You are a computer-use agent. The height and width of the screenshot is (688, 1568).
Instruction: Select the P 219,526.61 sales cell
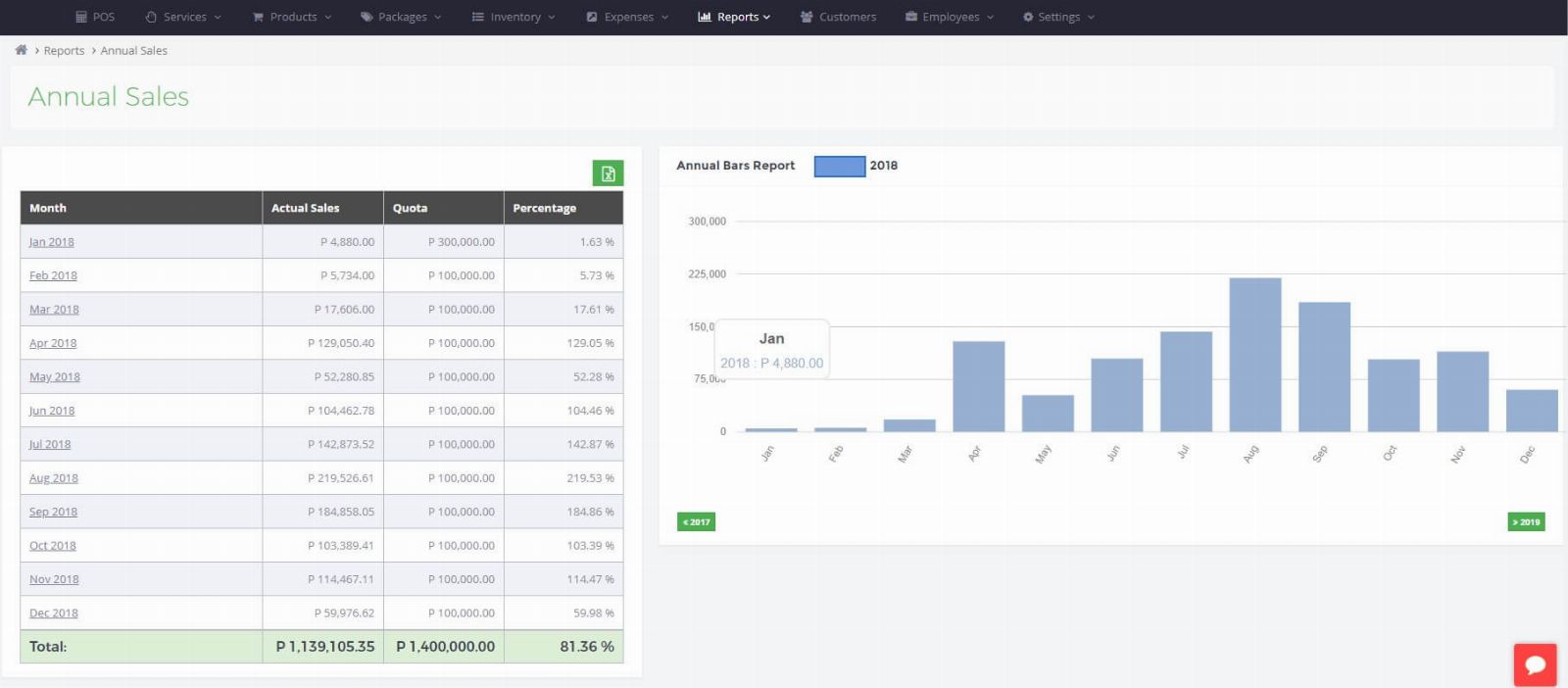pos(322,478)
